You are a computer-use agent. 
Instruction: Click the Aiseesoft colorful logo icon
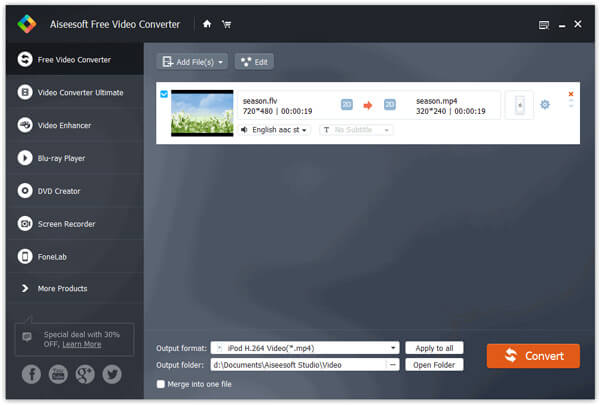click(x=27, y=24)
